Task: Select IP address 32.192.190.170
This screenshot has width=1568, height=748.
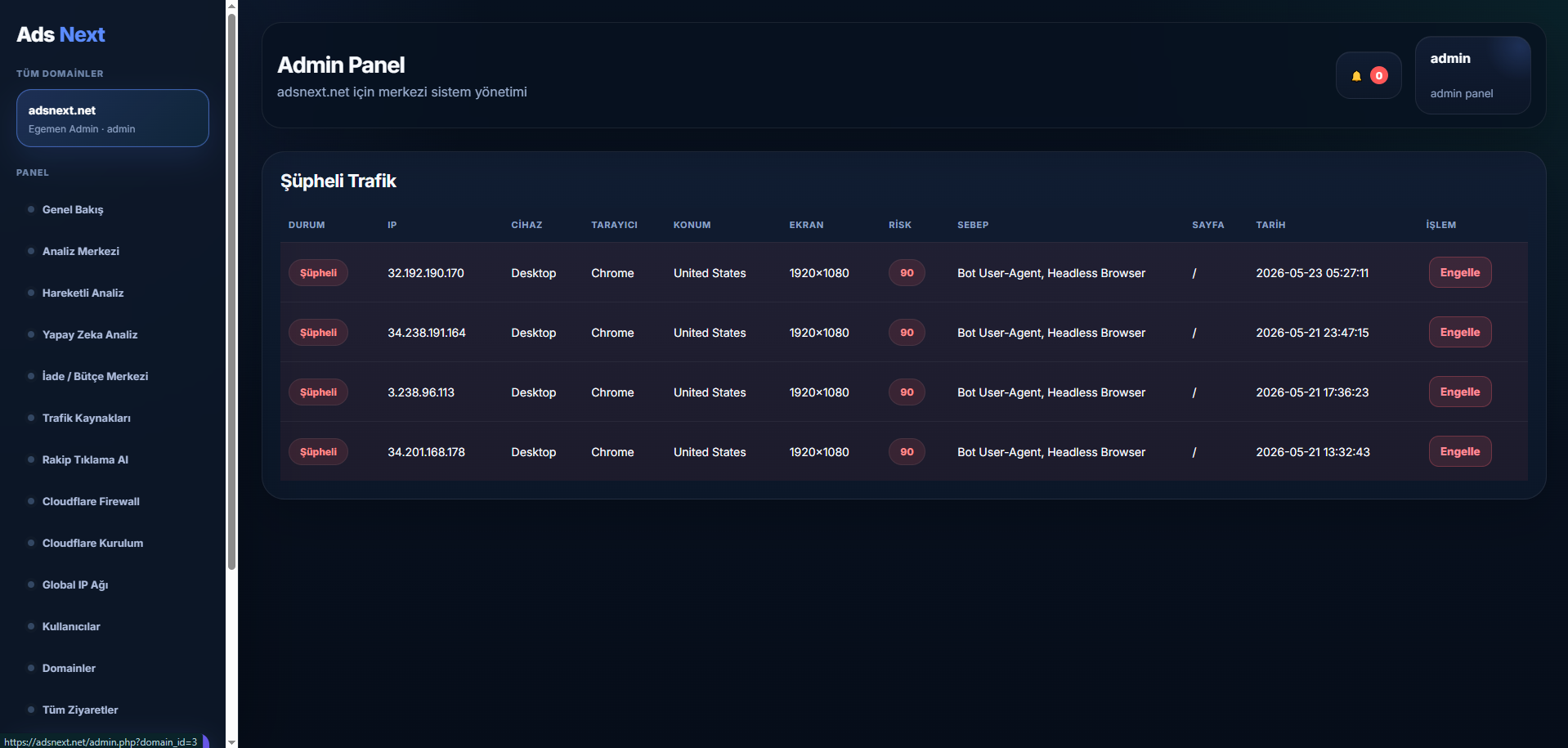Action: point(426,273)
